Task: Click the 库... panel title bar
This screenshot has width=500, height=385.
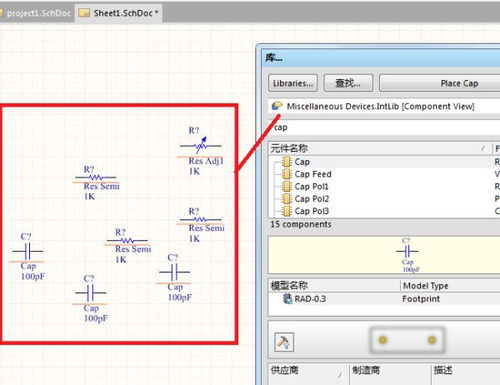Action: [x=381, y=57]
